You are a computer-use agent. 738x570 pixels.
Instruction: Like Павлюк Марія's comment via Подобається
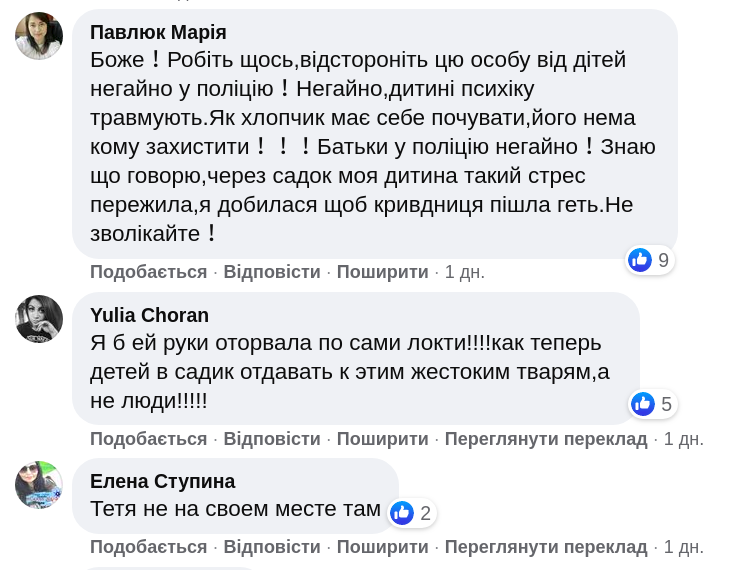[148, 272]
